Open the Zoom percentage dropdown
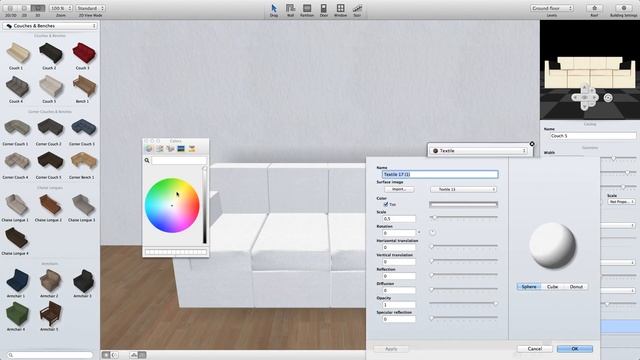The height and width of the screenshot is (360, 640). [61, 8]
